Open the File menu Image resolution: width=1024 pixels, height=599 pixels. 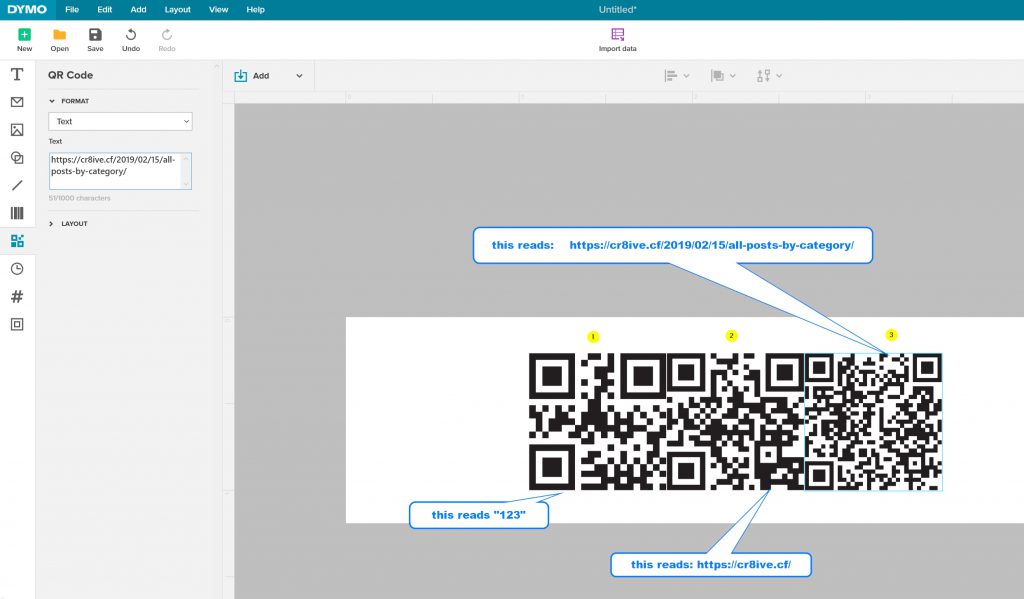[x=72, y=9]
